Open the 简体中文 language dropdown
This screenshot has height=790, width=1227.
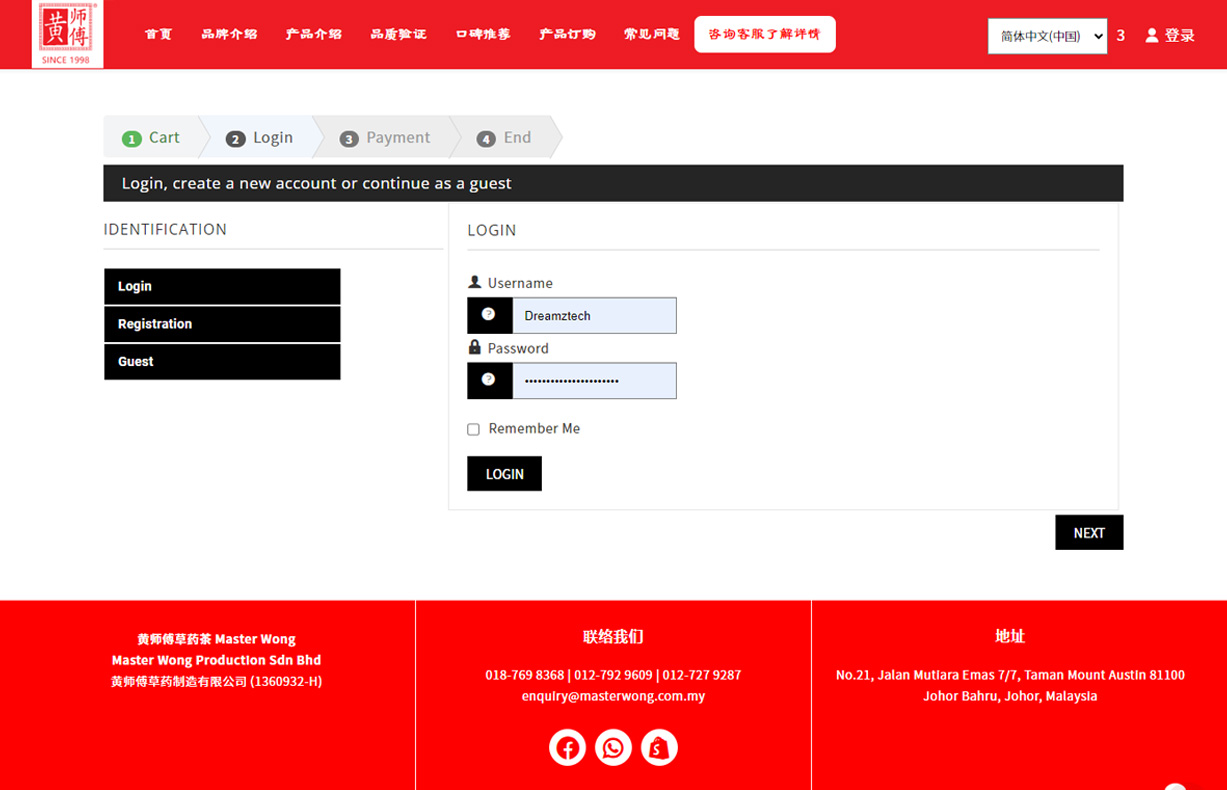(x=1047, y=36)
